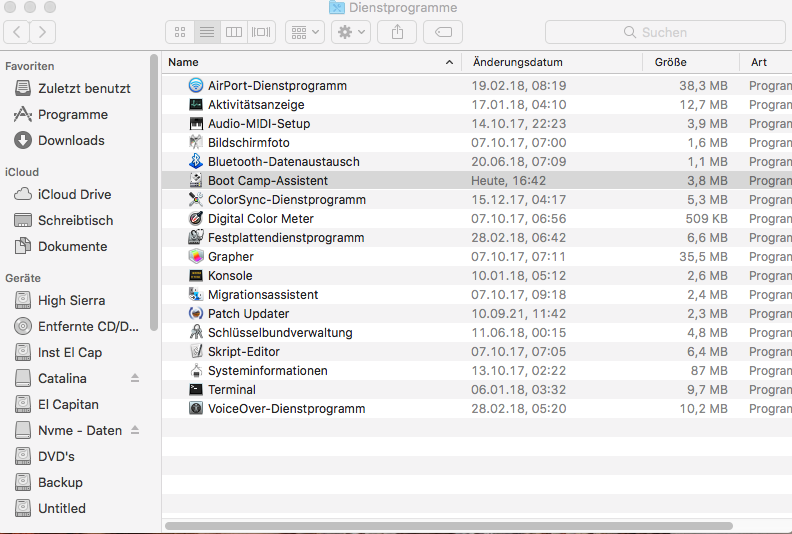Click the AirPort-Dienstprogramm icon
792x534 pixels.
click(x=196, y=86)
